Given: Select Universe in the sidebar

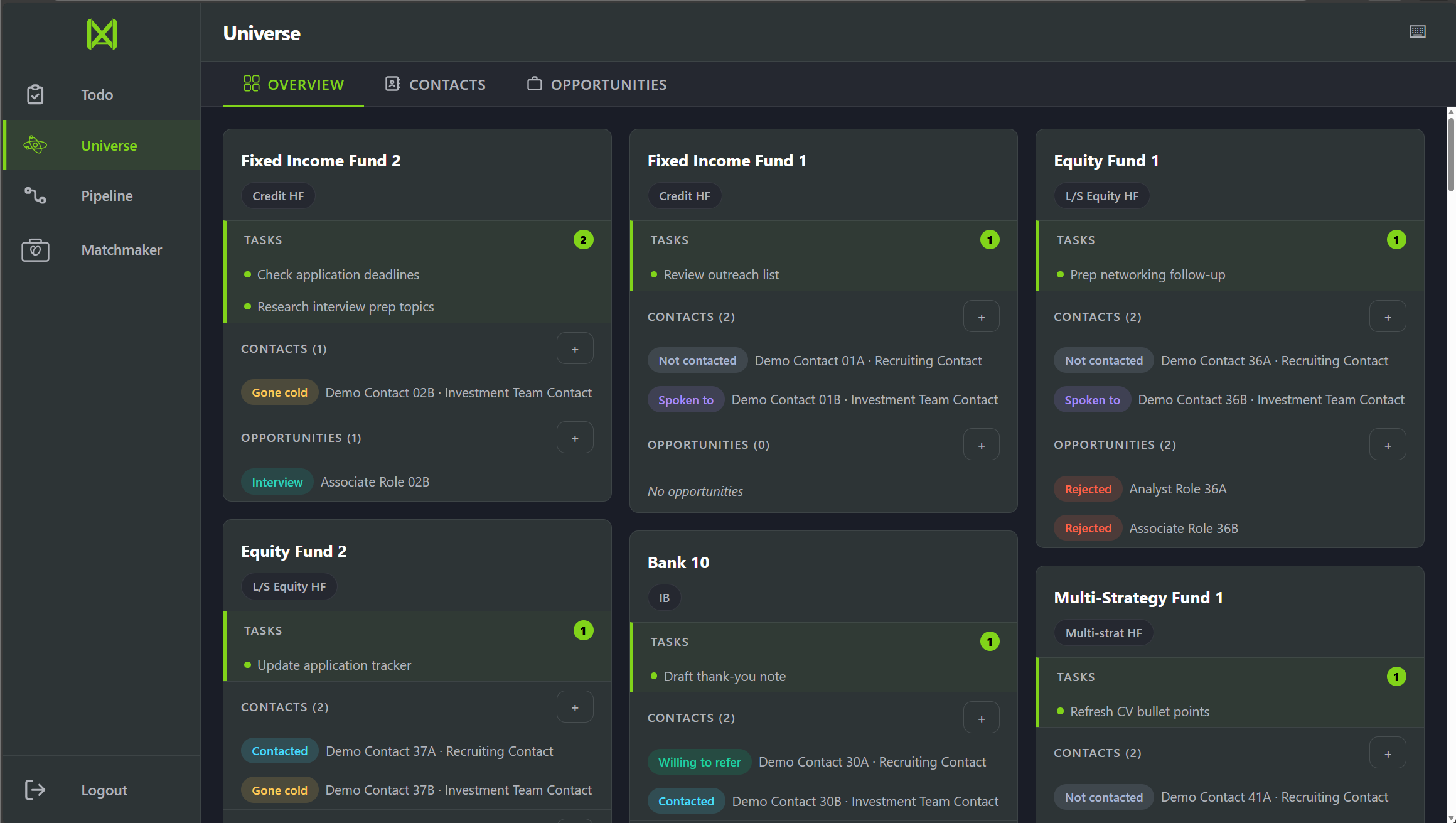Looking at the screenshot, I should coord(109,146).
